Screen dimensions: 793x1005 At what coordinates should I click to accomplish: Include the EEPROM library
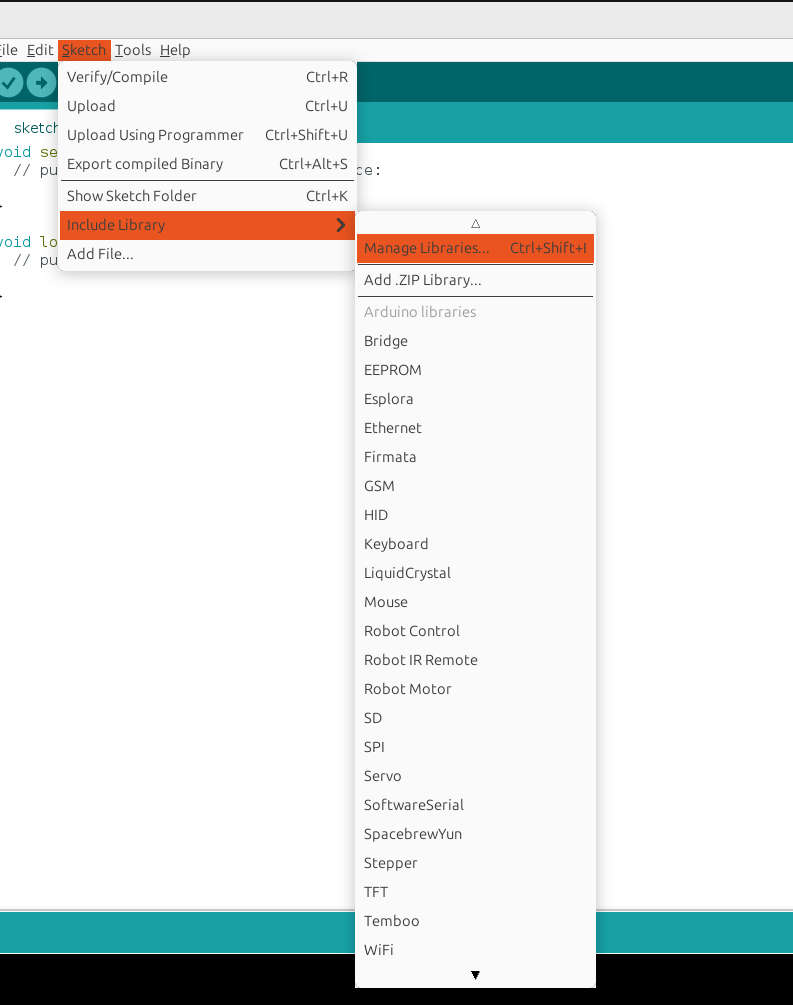(475, 370)
